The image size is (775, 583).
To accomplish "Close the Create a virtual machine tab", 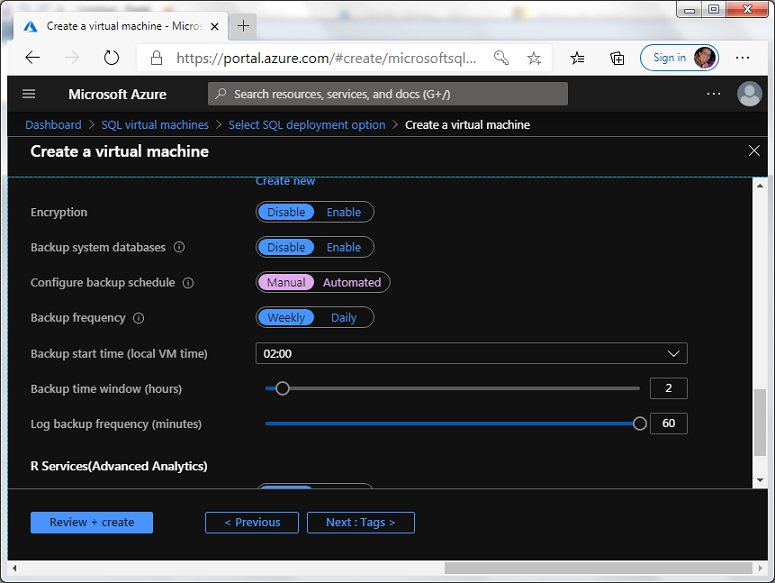I will point(215,26).
